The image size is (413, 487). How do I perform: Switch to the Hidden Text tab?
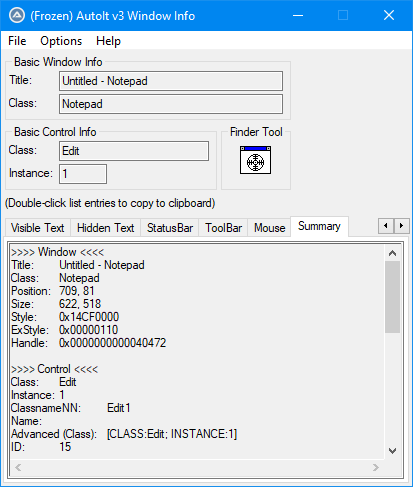pos(105,228)
